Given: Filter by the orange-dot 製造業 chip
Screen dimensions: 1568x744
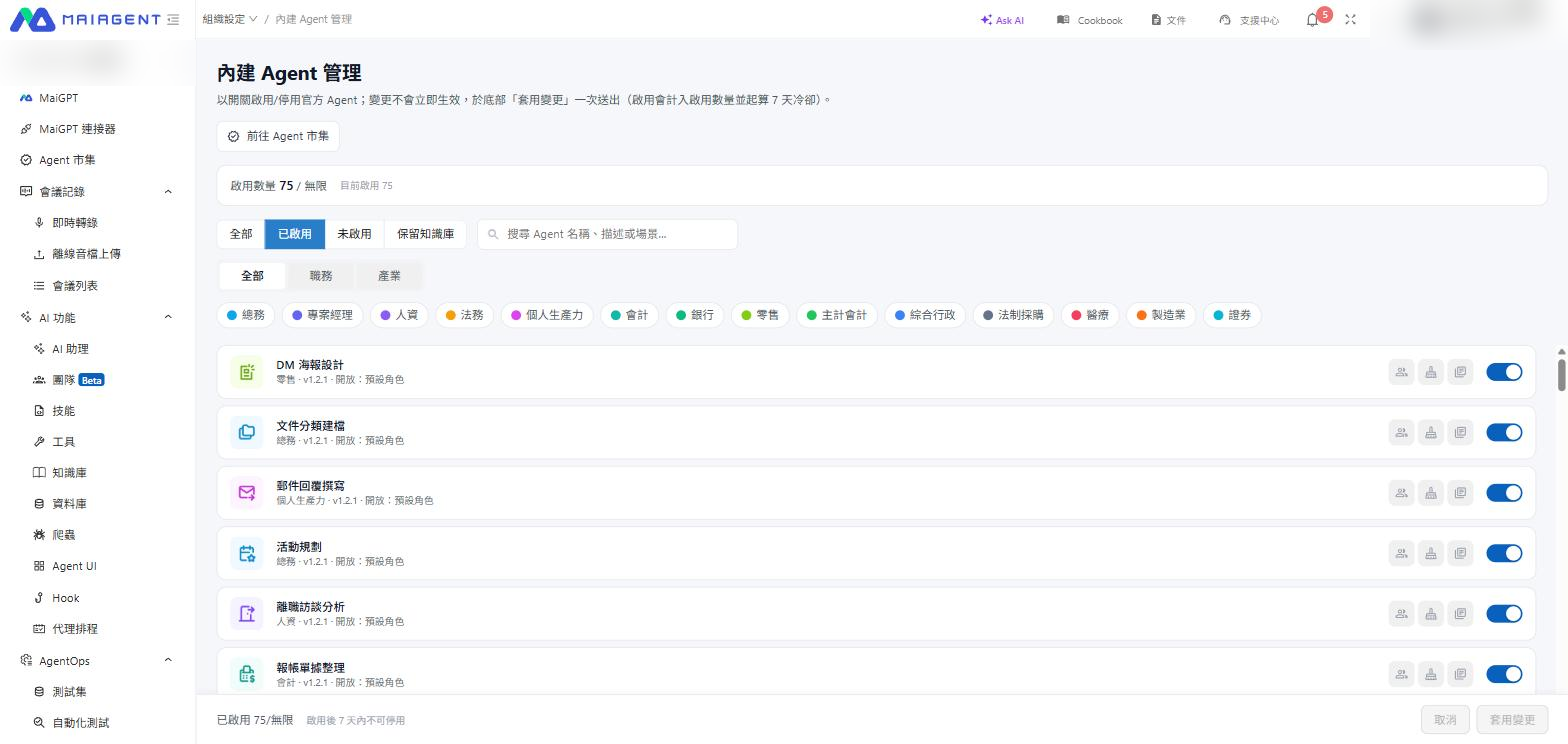Looking at the screenshot, I should click(1161, 315).
